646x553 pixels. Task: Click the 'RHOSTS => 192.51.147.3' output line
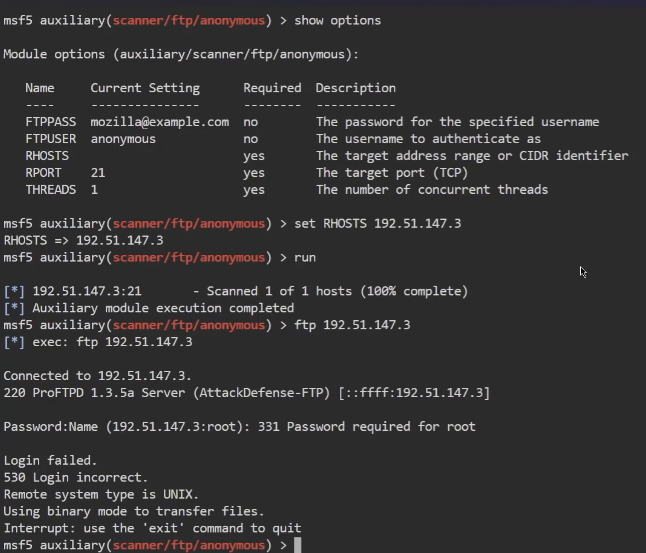(x=84, y=240)
